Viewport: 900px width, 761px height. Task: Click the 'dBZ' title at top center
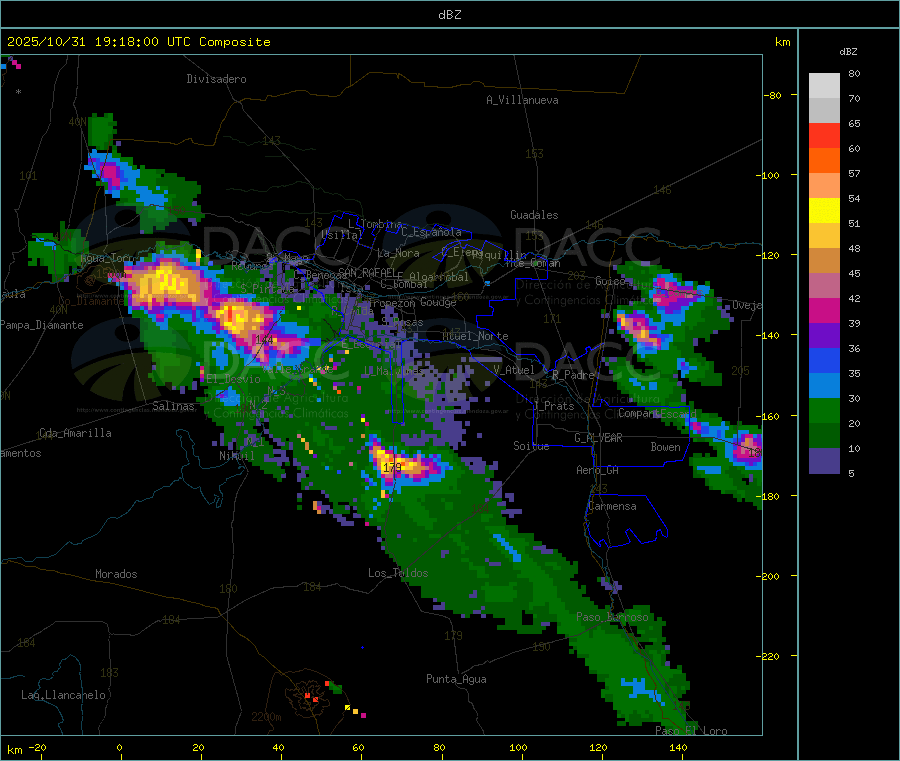point(449,15)
